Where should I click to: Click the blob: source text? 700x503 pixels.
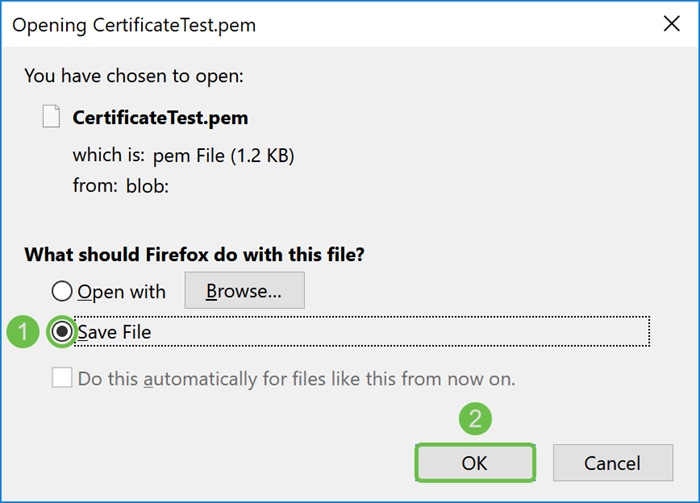click(147, 186)
